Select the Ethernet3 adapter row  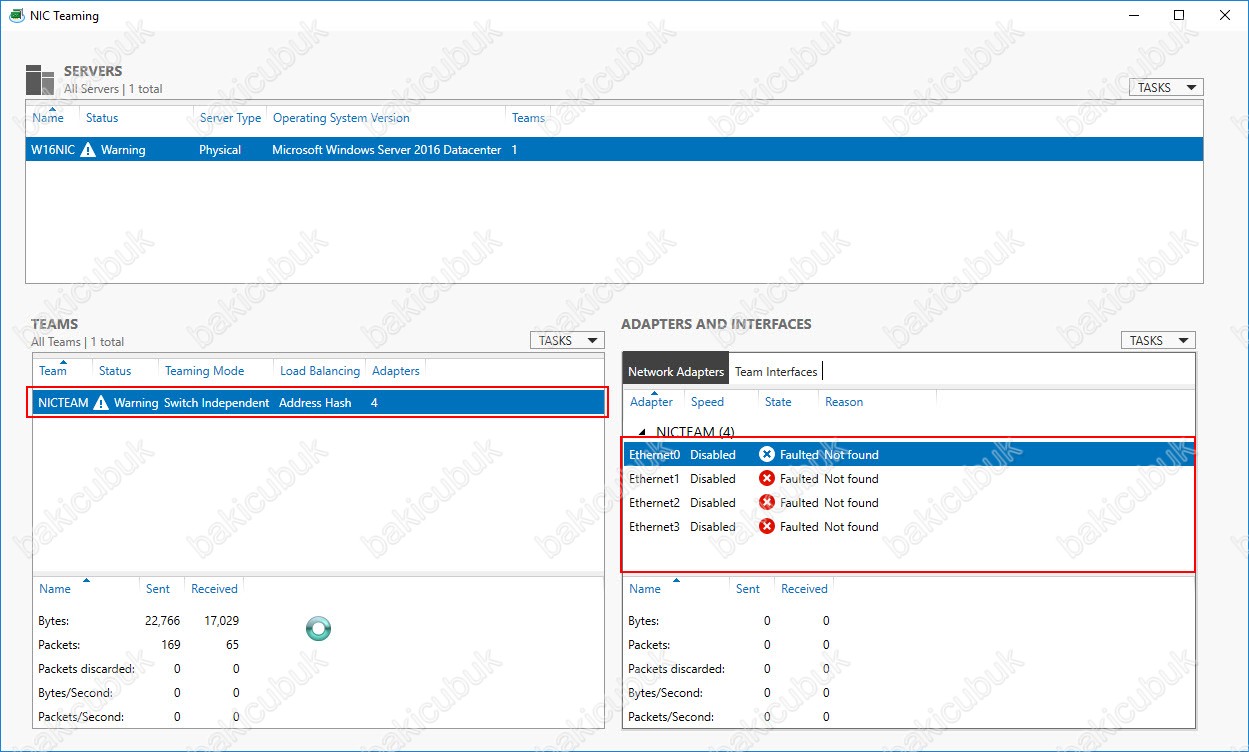tap(908, 527)
